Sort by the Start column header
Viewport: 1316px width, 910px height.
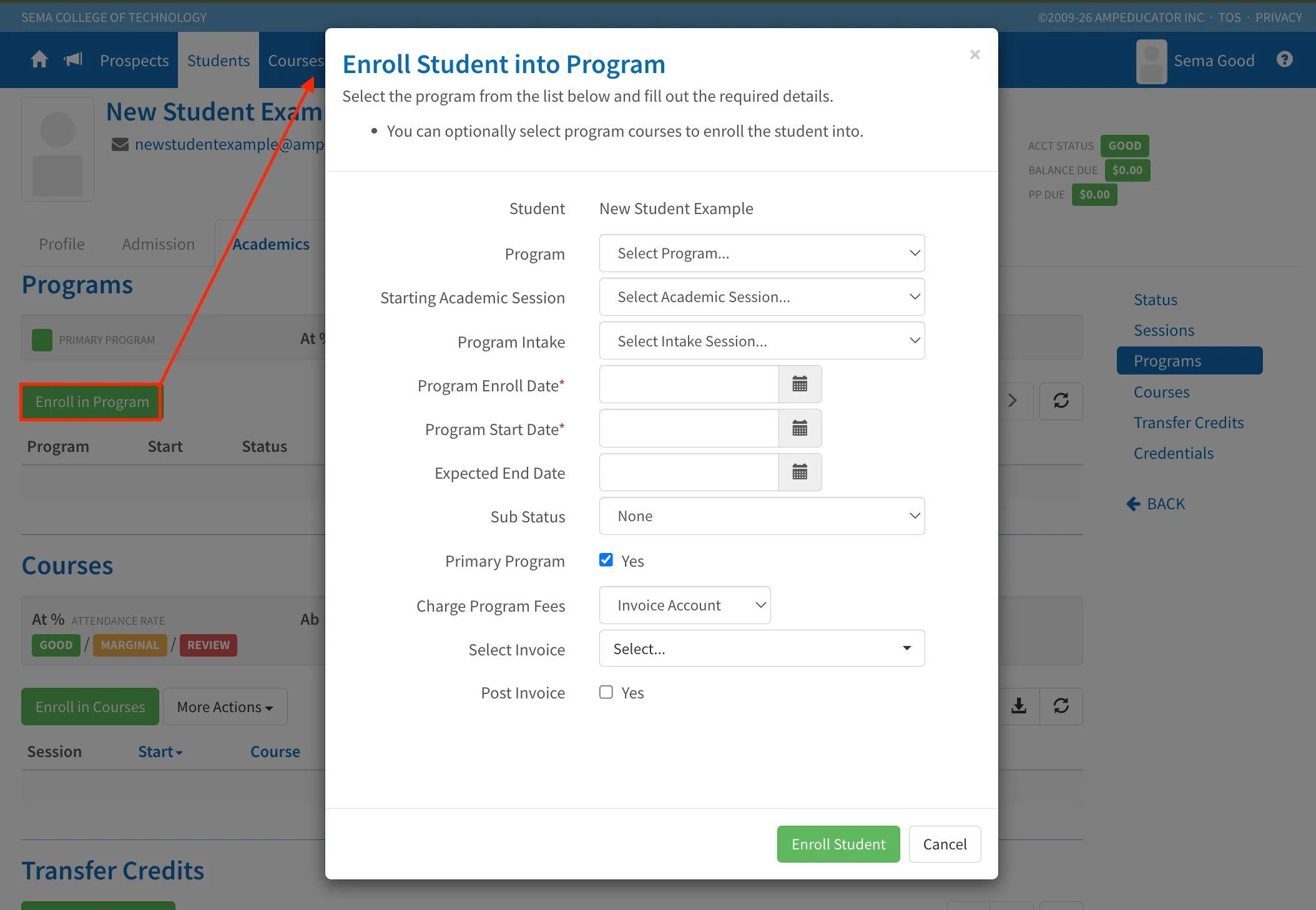[x=160, y=751]
